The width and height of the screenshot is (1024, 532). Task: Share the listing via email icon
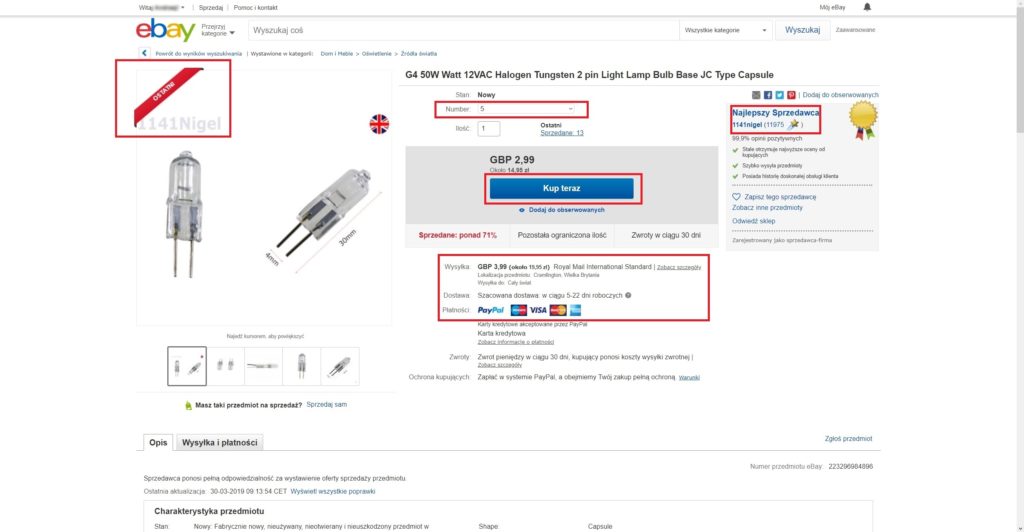click(756, 94)
